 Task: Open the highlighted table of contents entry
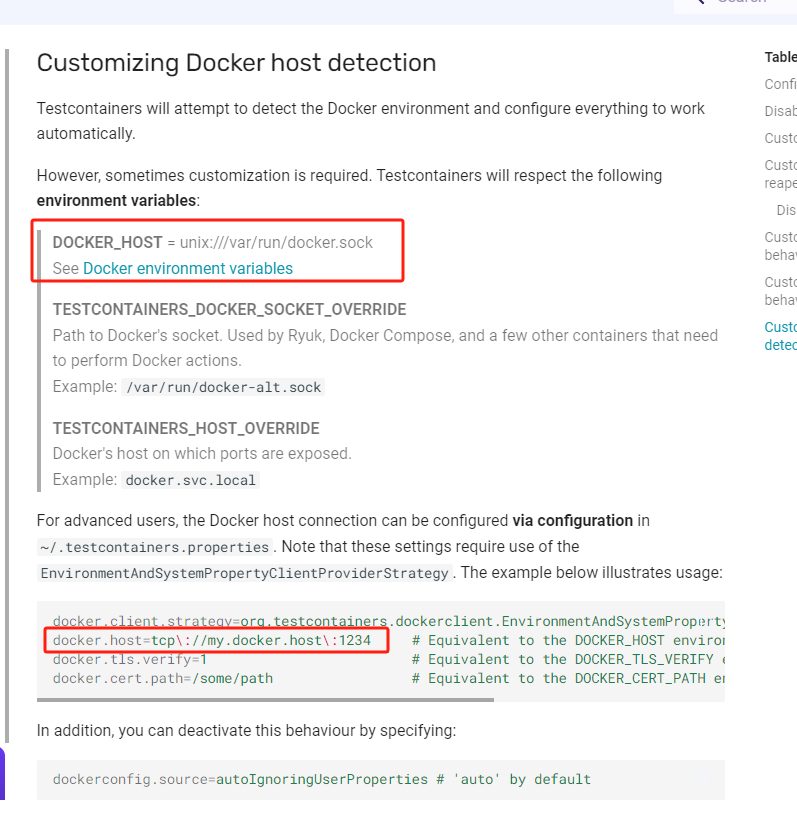tap(780, 336)
